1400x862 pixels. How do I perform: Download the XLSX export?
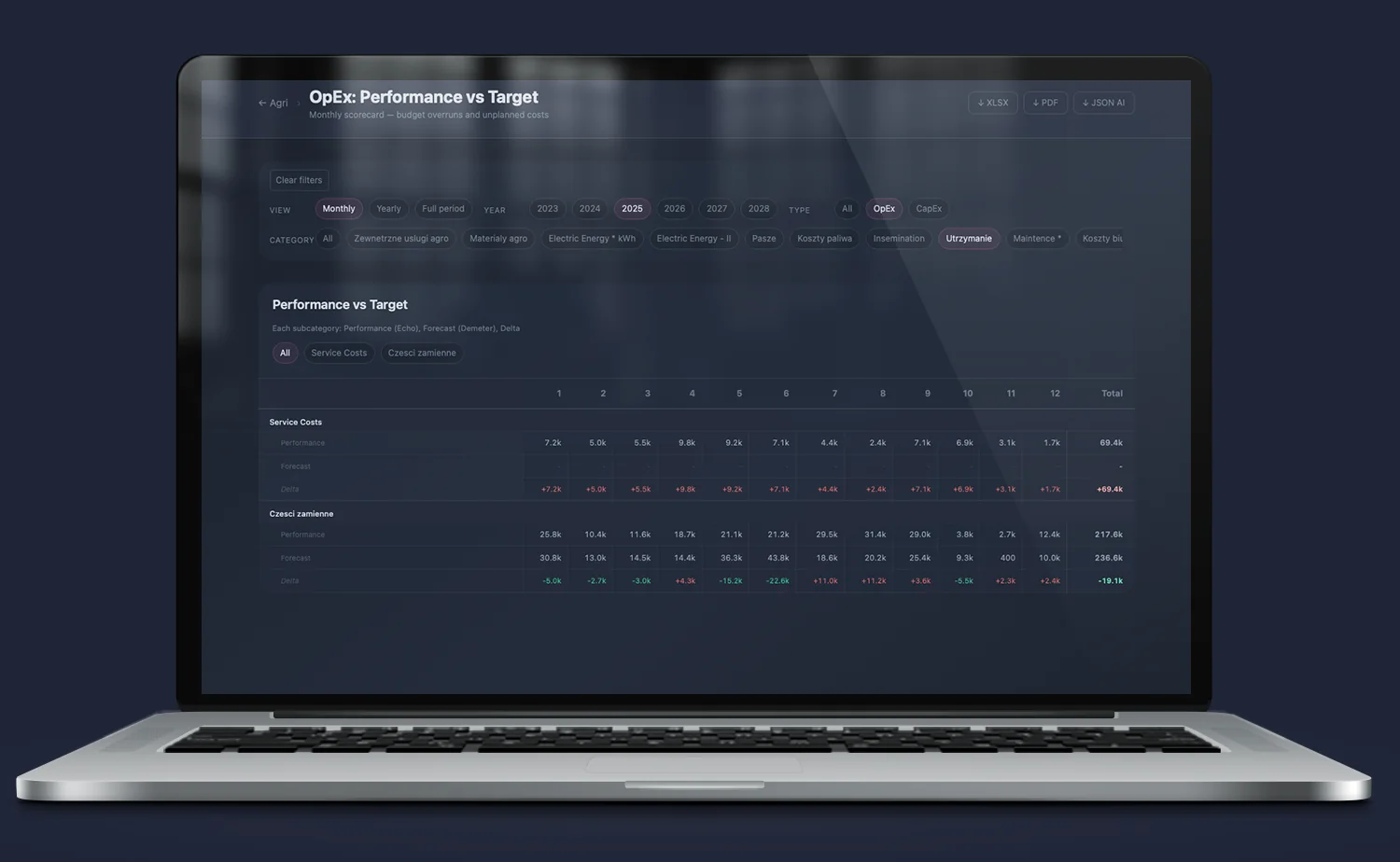[x=993, y=103]
